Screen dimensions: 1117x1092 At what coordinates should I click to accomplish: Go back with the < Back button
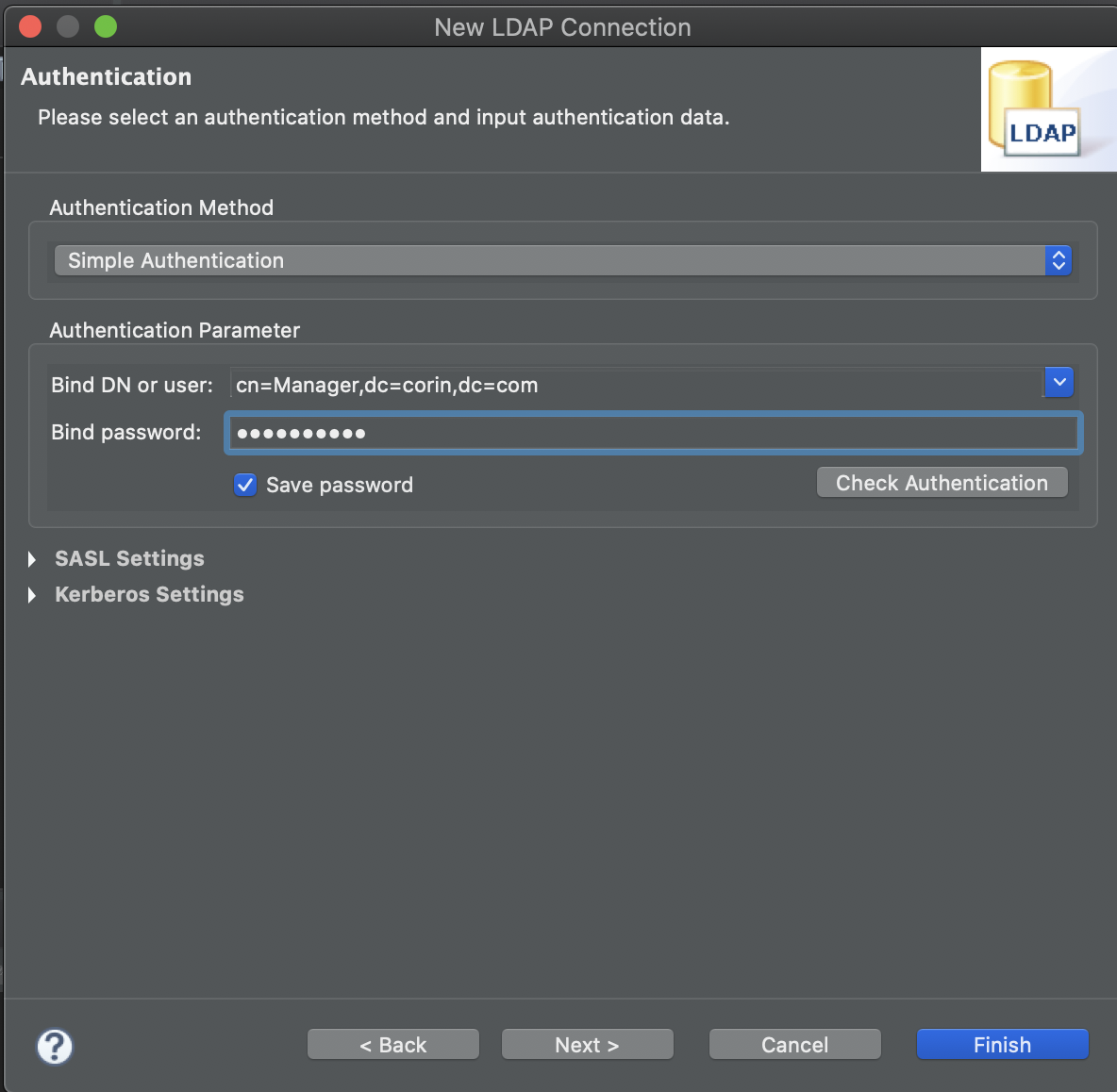[393, 1044]
